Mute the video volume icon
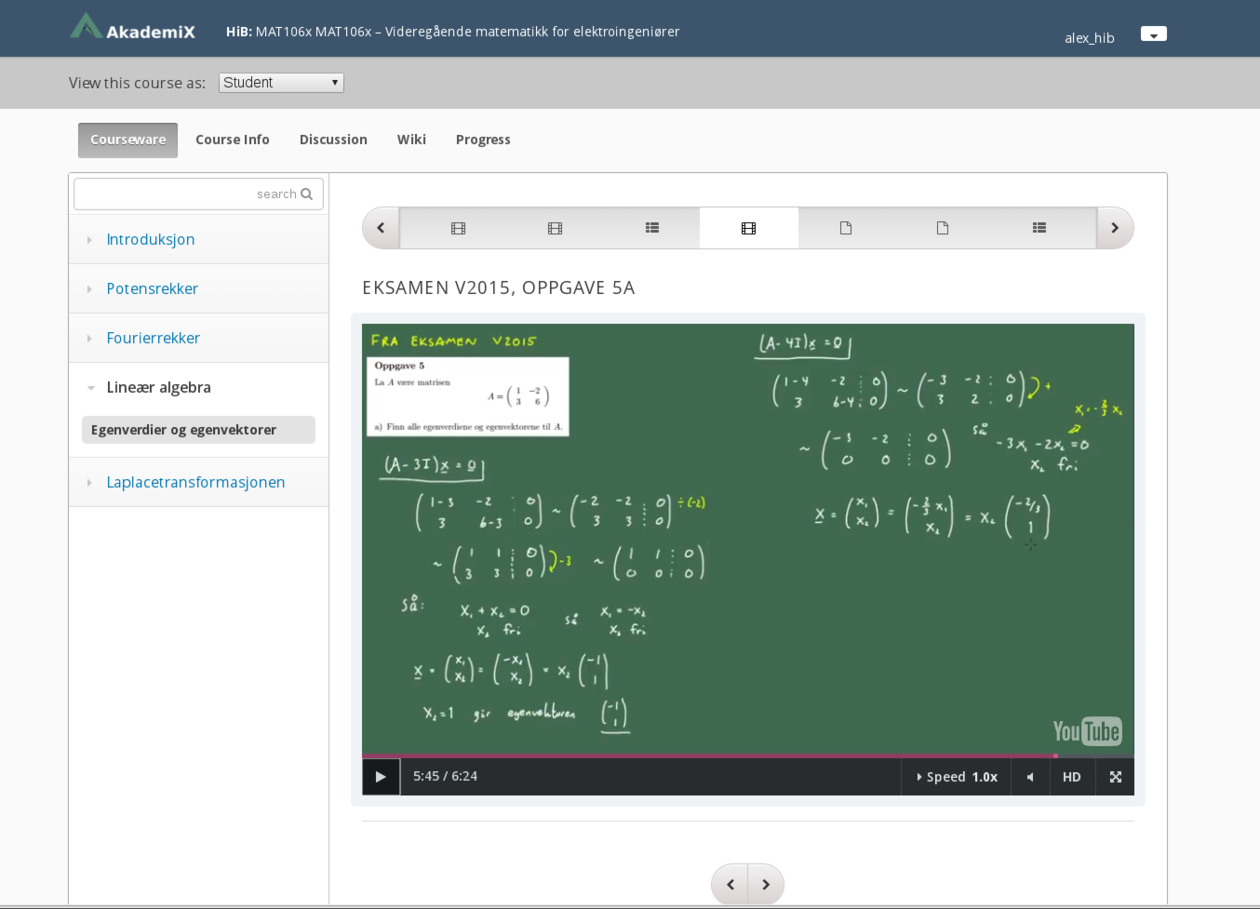1260x909 pixels. (x=1030, y=777)
